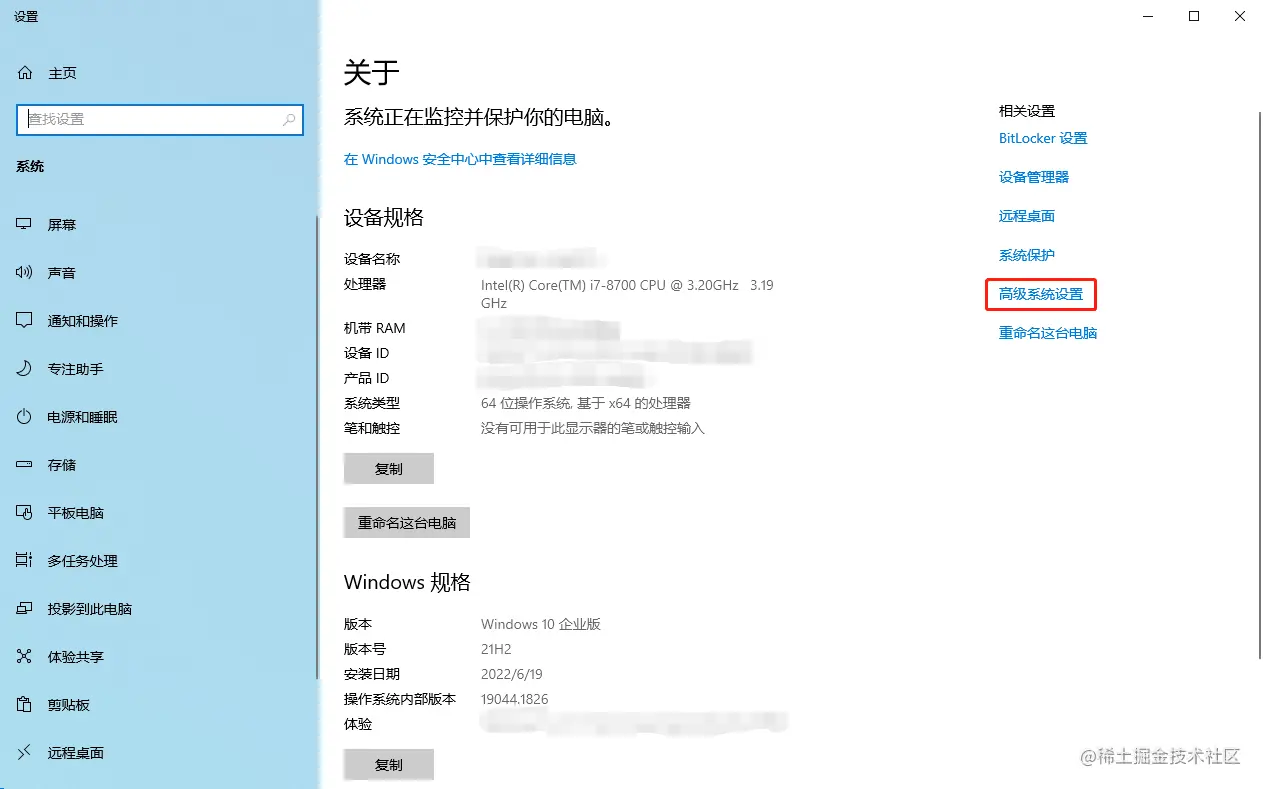Click the 投影到此电脑 projection icon
Image resolution: width=1263 pixels, height=789 pixels.
click(x=25, y=609)
